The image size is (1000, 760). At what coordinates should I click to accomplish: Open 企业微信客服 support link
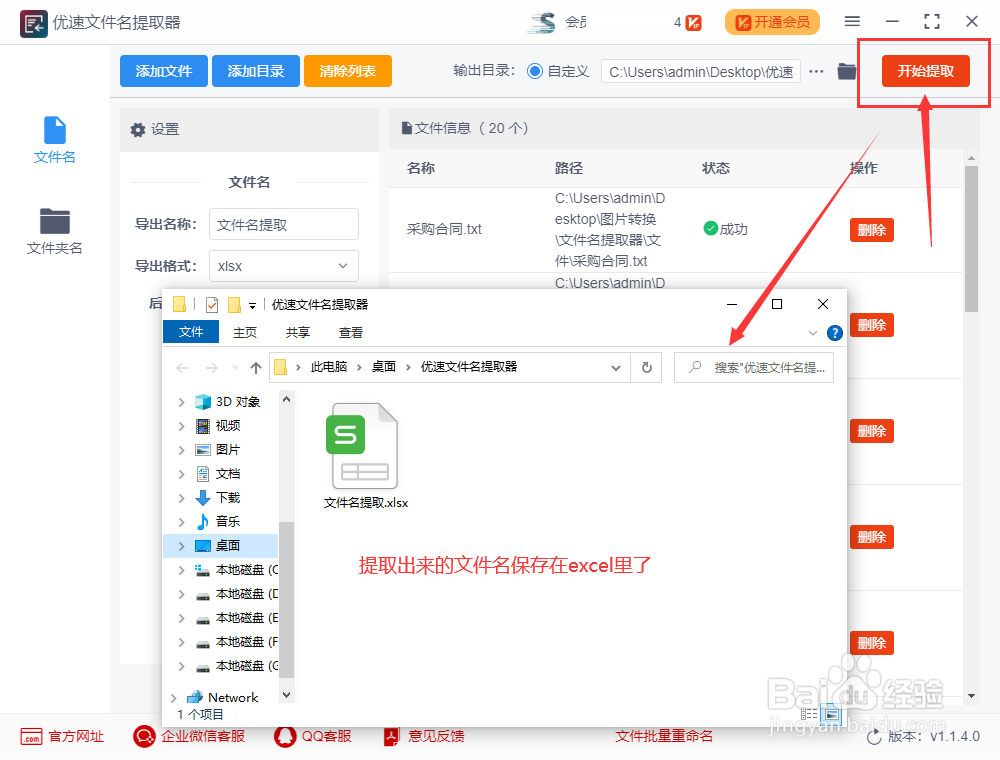[189, 737]
